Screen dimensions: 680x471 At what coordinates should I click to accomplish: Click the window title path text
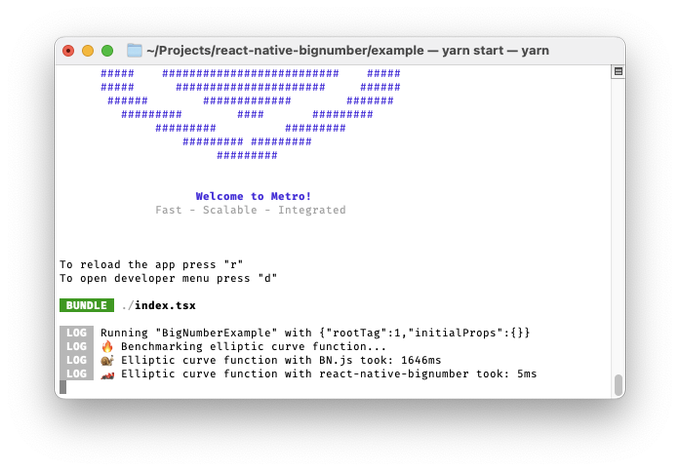point(347,50)
